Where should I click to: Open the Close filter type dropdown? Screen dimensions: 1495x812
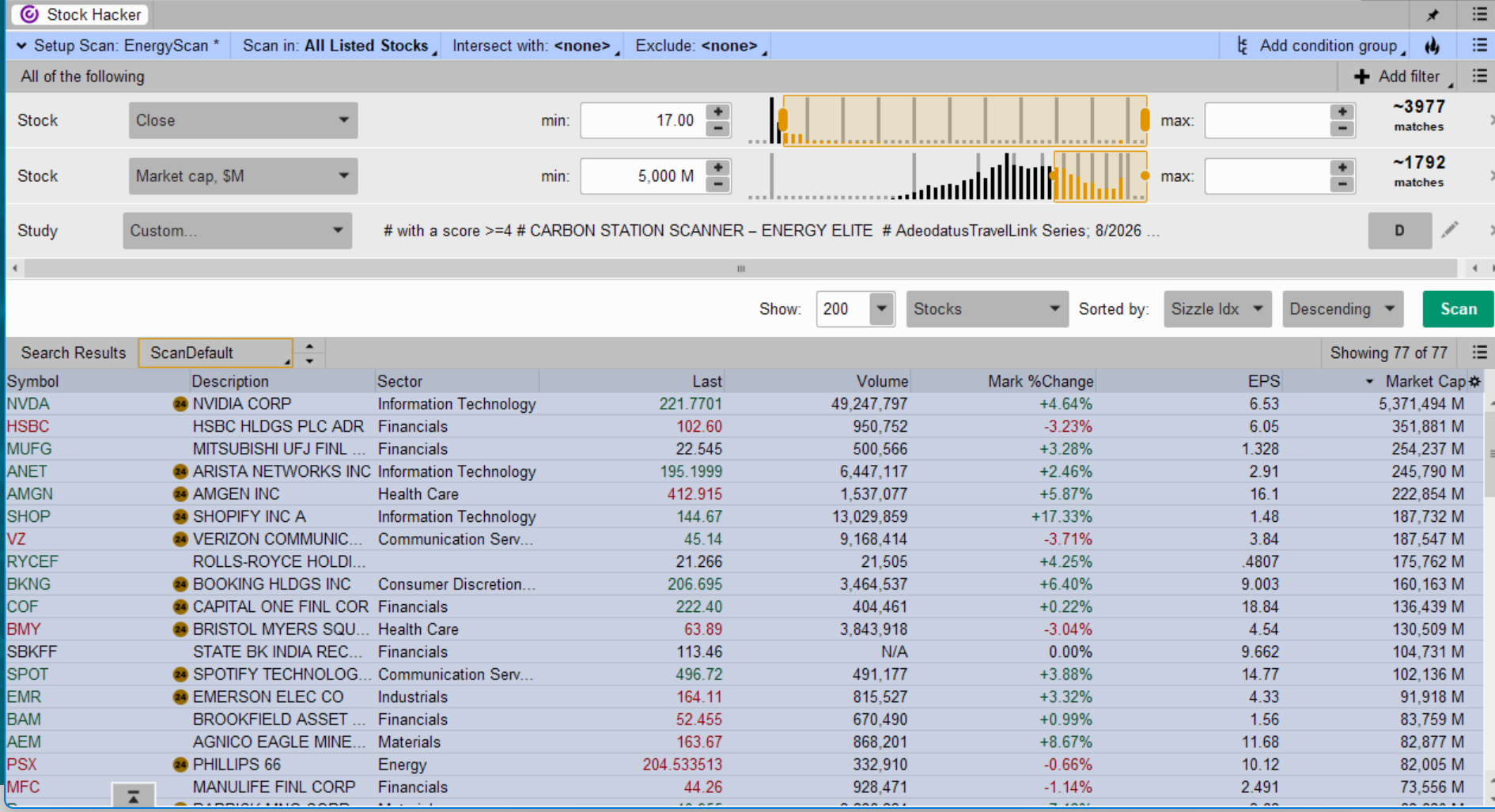[243, 120]
